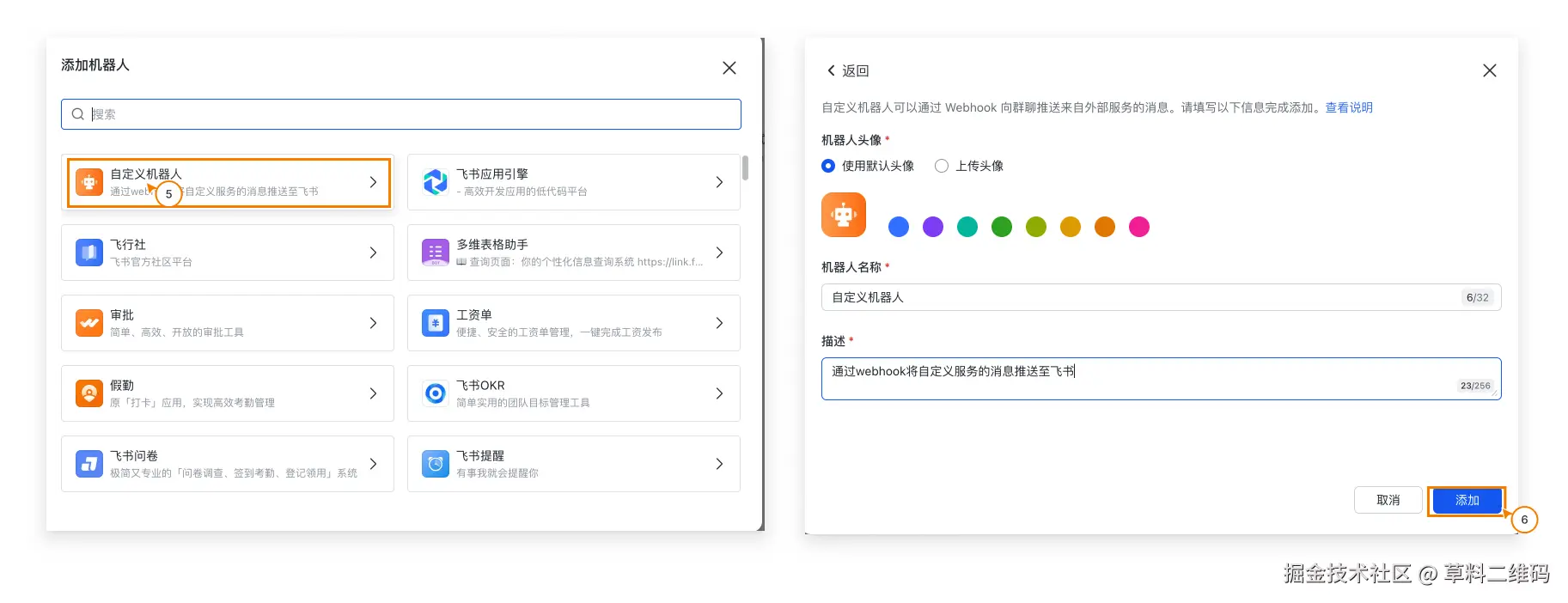Pick the purple avatar color
Screen dimensions: 1568x603
pyautogui.click(x=933, y=227)
